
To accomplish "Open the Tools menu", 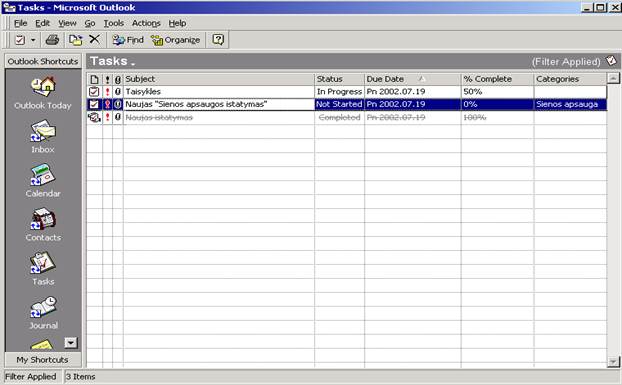I will point(114,23).
